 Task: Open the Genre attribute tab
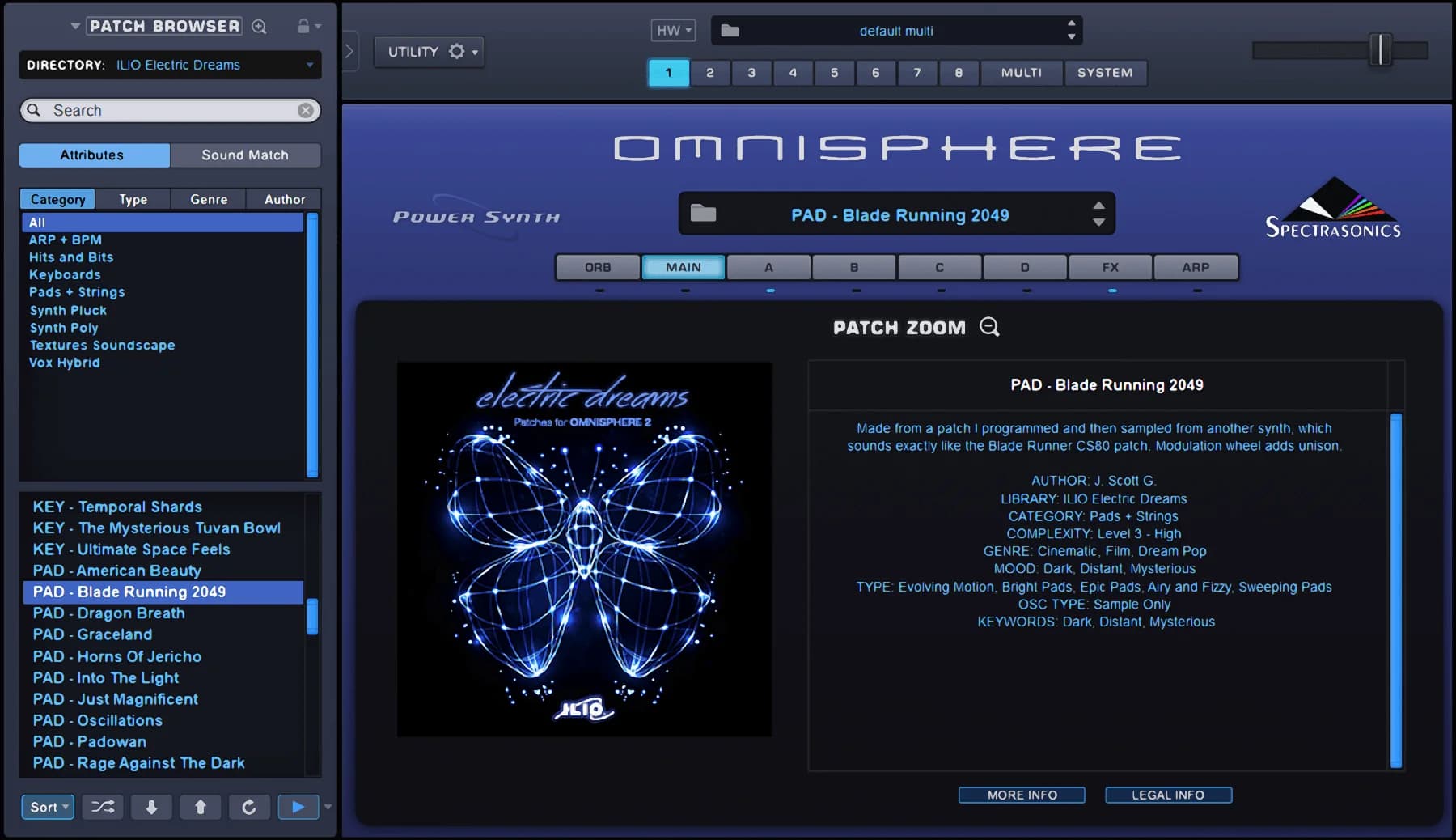[x=208, y=198]
